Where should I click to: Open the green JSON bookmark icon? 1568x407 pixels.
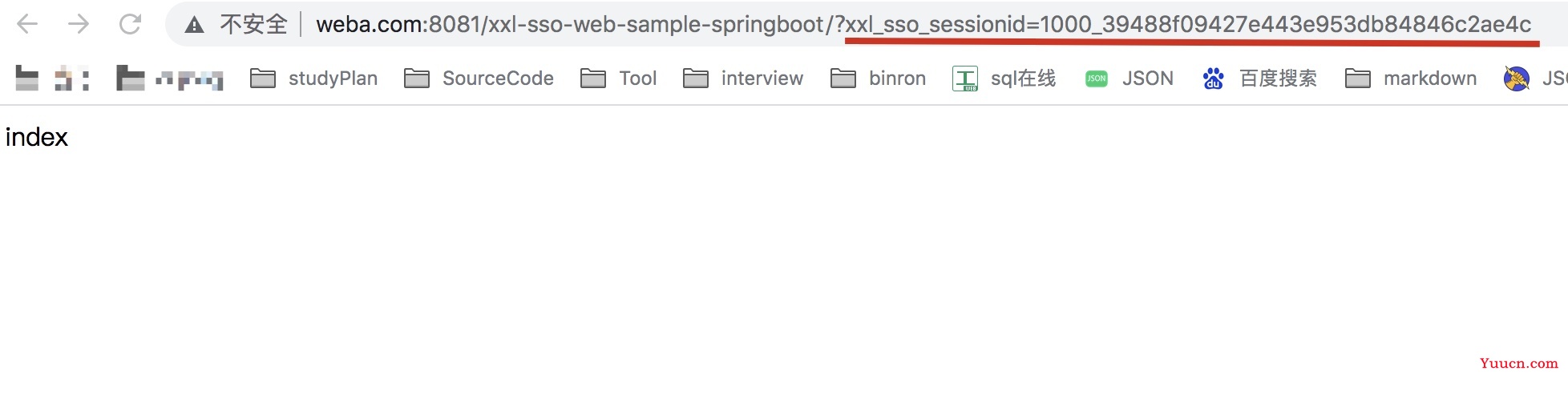(x=1097, y=79)
